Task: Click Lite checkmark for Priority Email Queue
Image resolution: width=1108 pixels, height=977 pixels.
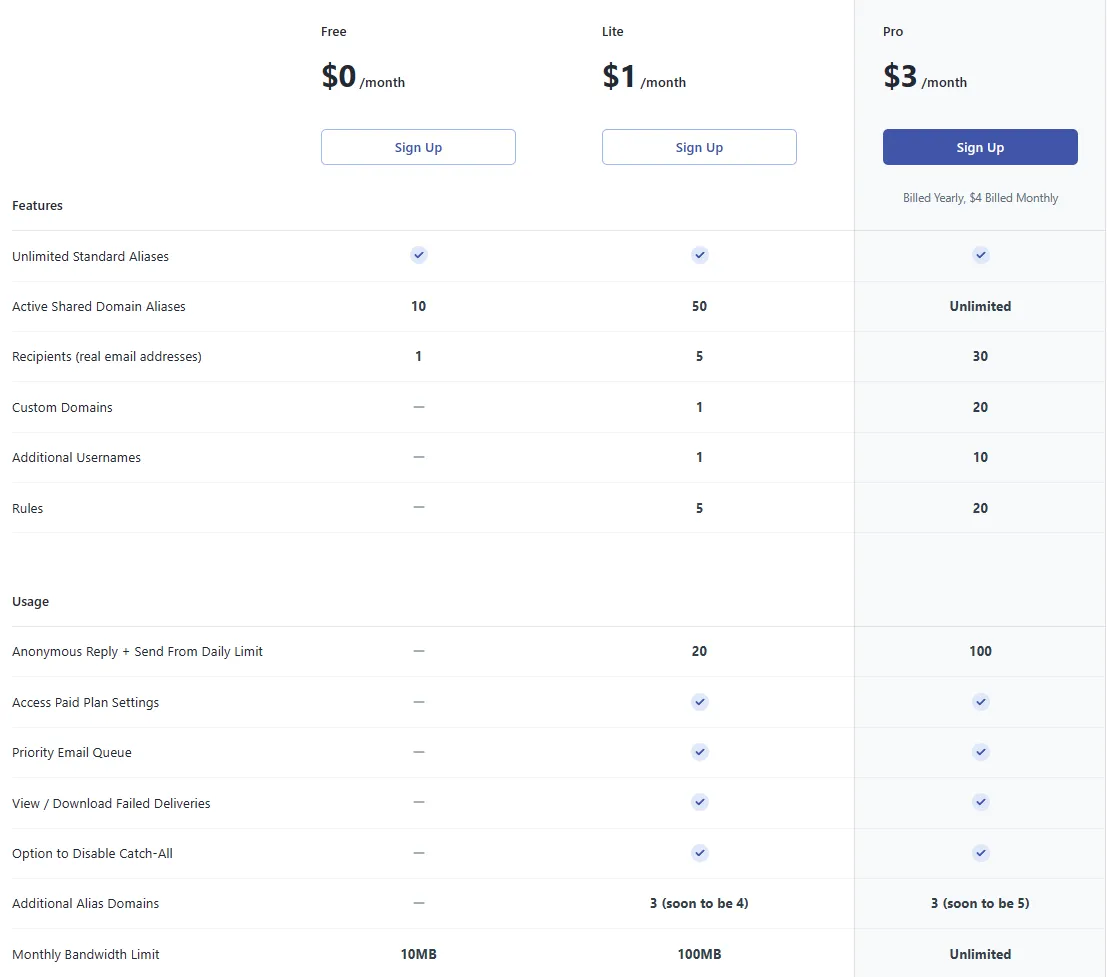Action: point(700,752)
